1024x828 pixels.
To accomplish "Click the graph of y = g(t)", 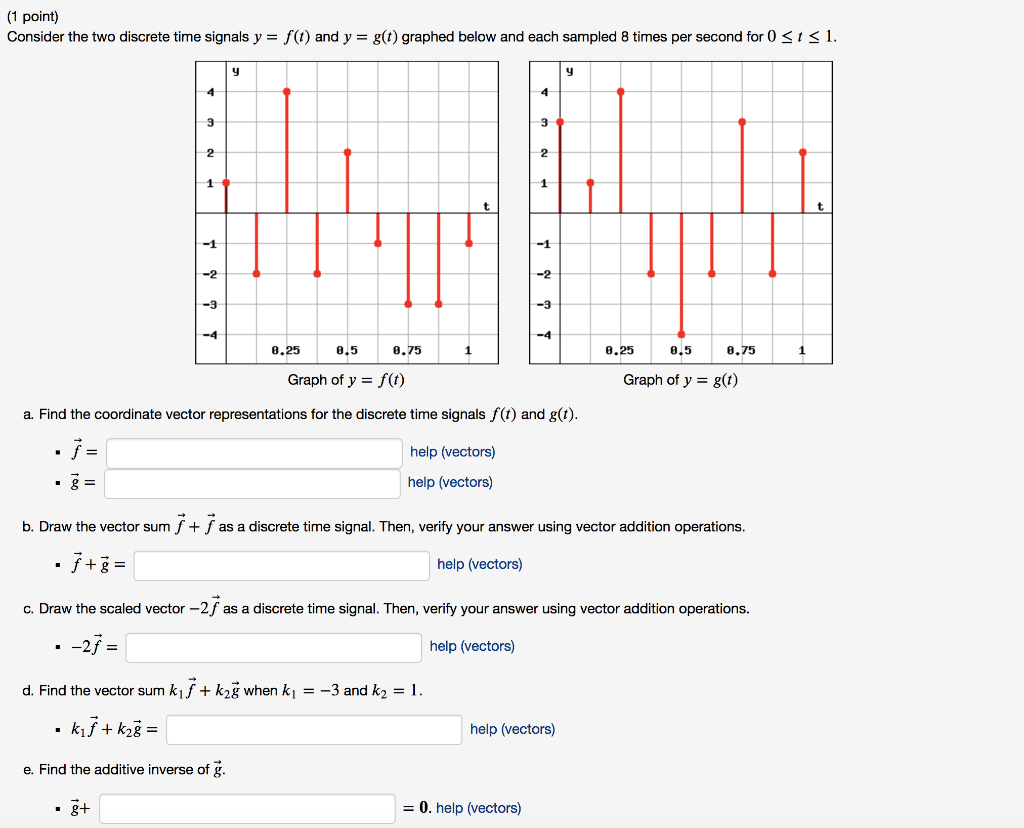I will [680, 210].
